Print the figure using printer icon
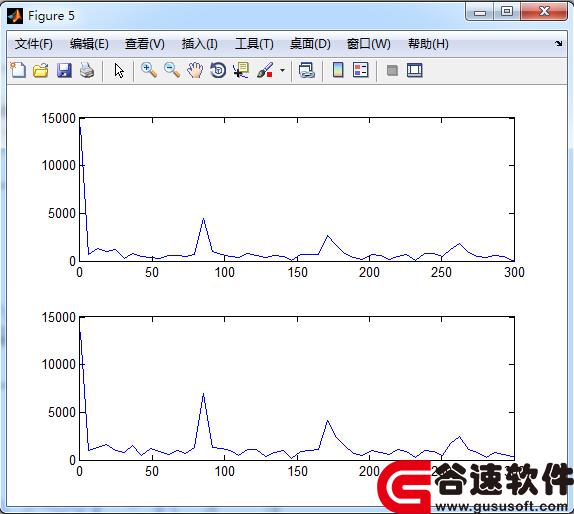 (87, 70)
